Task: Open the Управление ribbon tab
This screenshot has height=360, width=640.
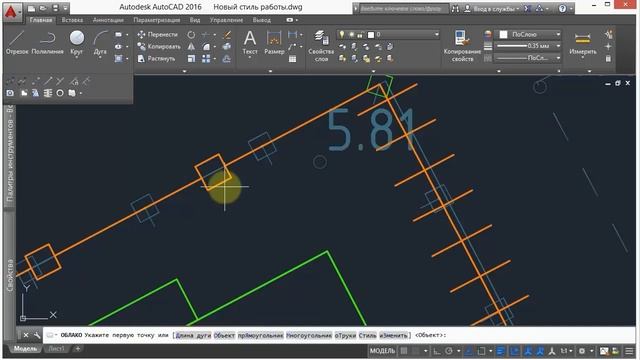Action: click(226, 20)
